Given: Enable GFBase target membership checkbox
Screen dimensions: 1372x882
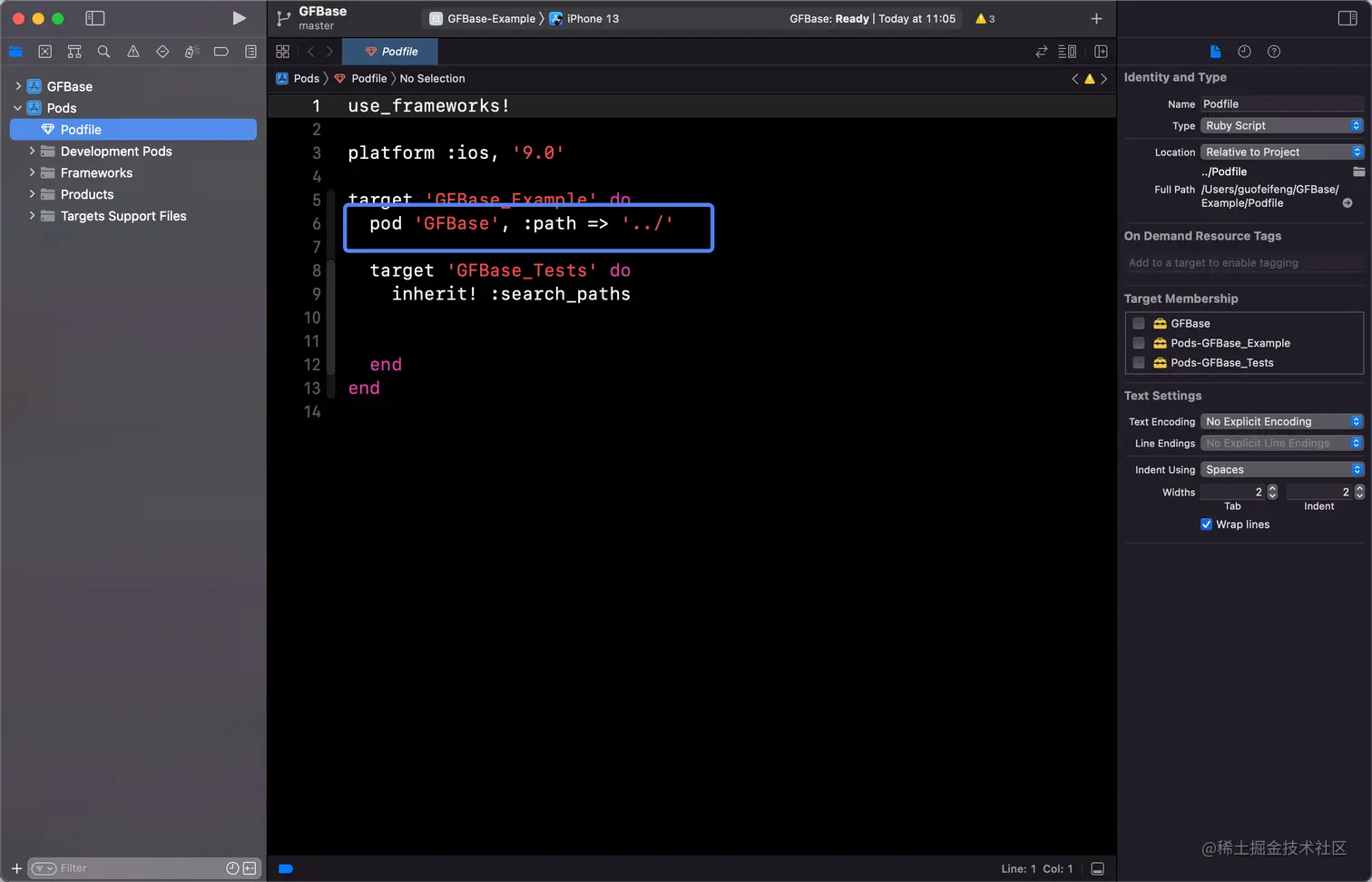Looking at the screenshot, I should click(1139, 323).
